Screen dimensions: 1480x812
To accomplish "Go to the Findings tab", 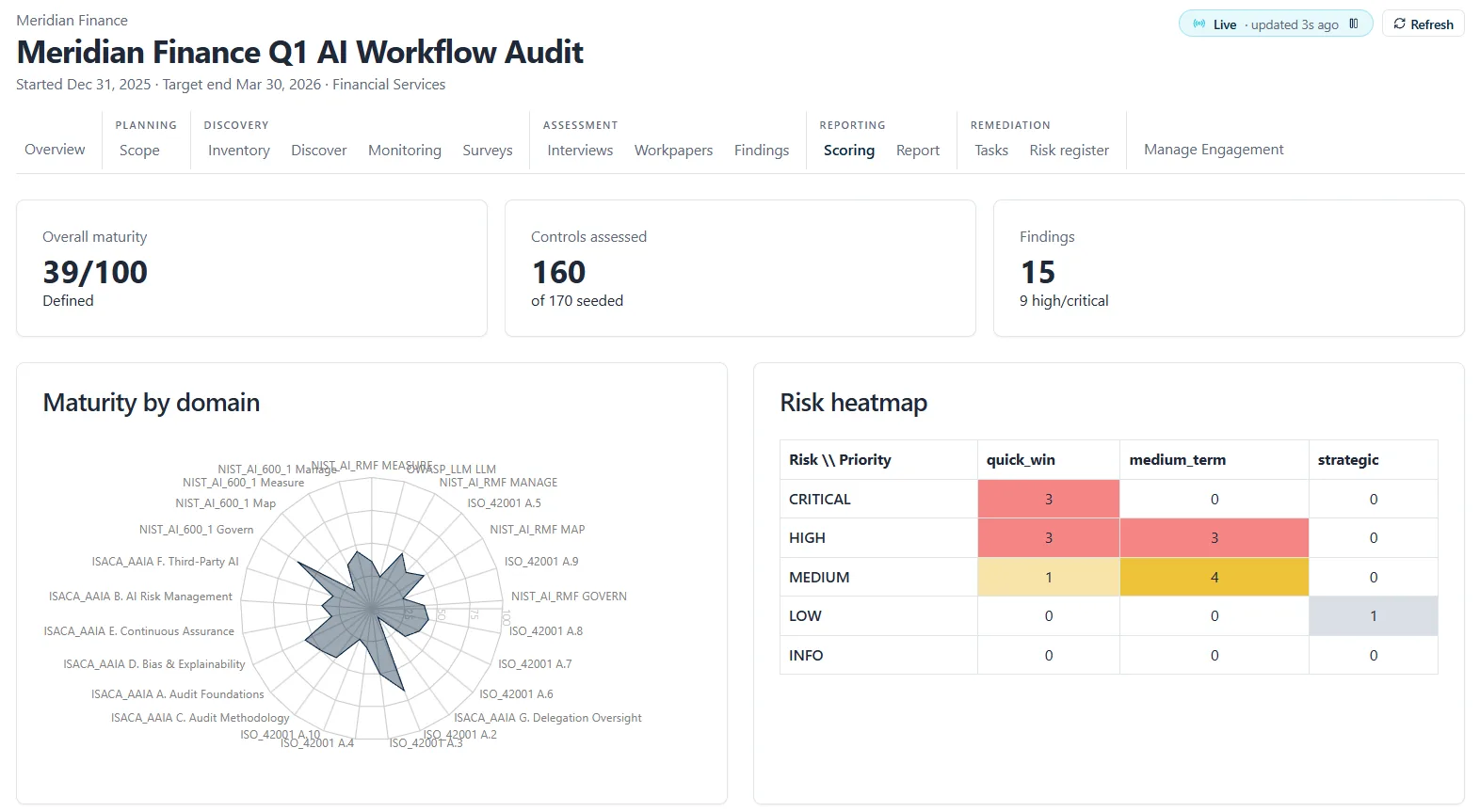I will pos(762,151).
